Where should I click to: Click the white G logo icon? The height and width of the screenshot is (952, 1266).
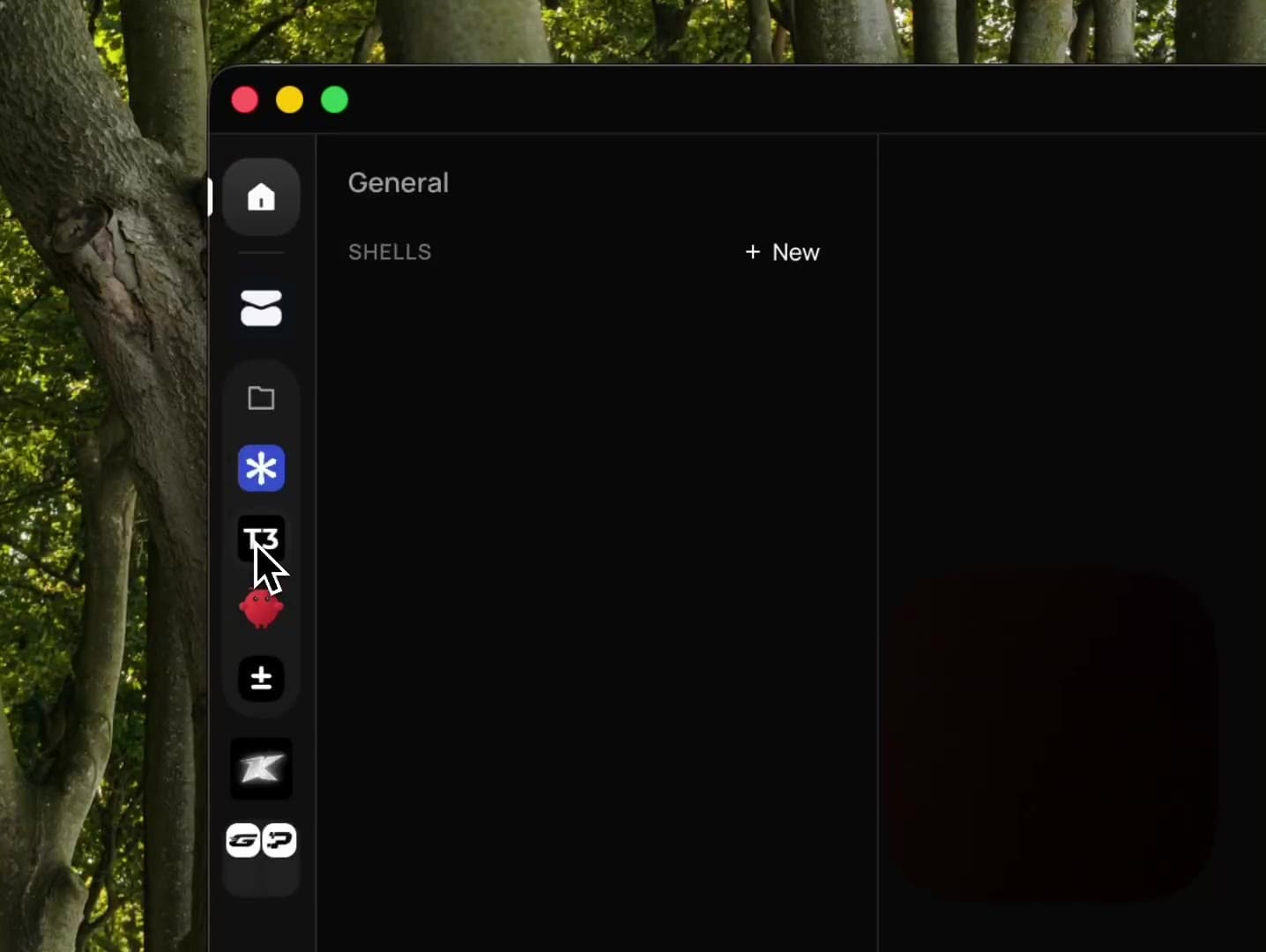click(x=243, y=841)
